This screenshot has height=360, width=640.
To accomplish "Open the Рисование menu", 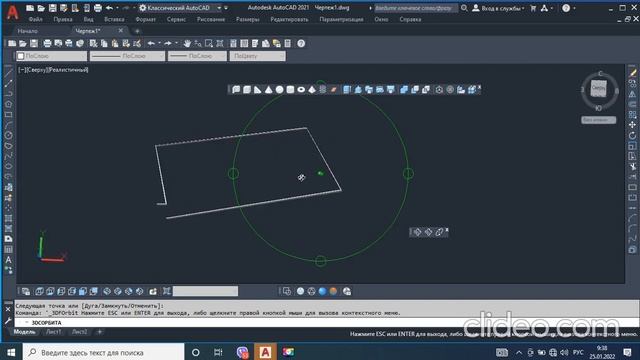I will [211, 19].
